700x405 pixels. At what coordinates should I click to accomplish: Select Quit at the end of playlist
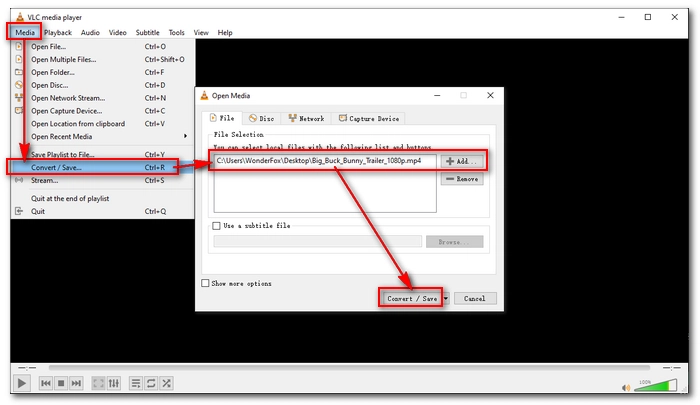(103, 198)
